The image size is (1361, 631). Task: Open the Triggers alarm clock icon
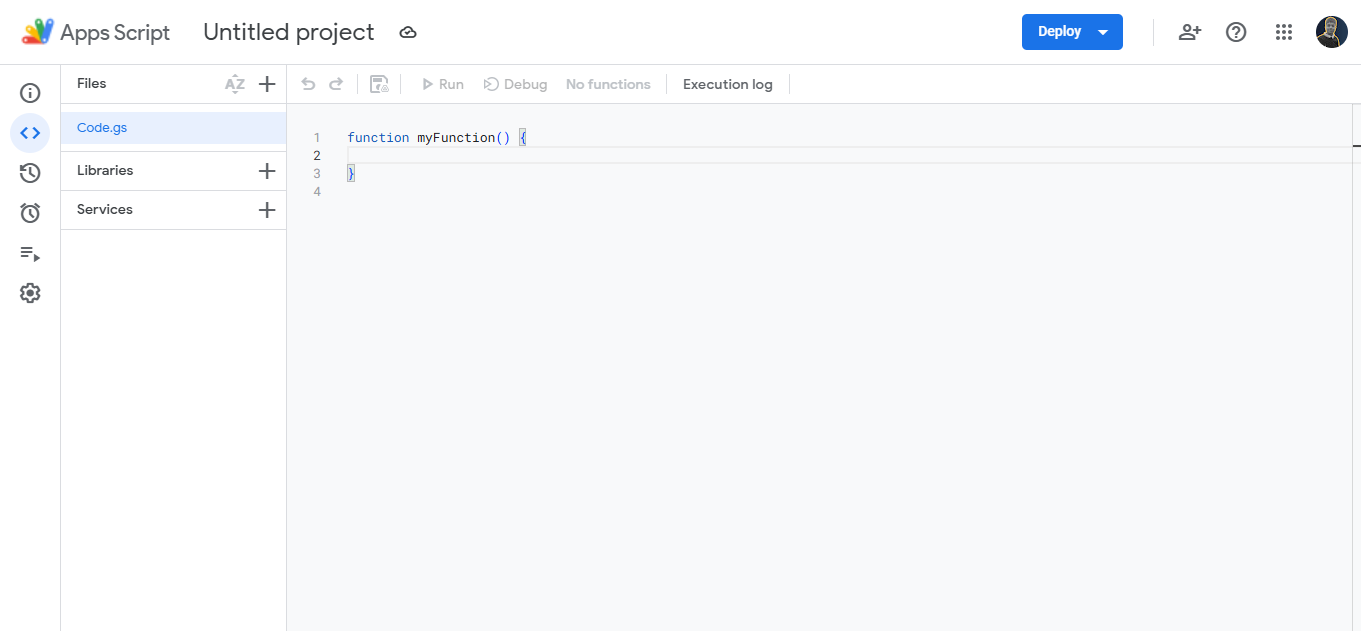tap(30, 213)
